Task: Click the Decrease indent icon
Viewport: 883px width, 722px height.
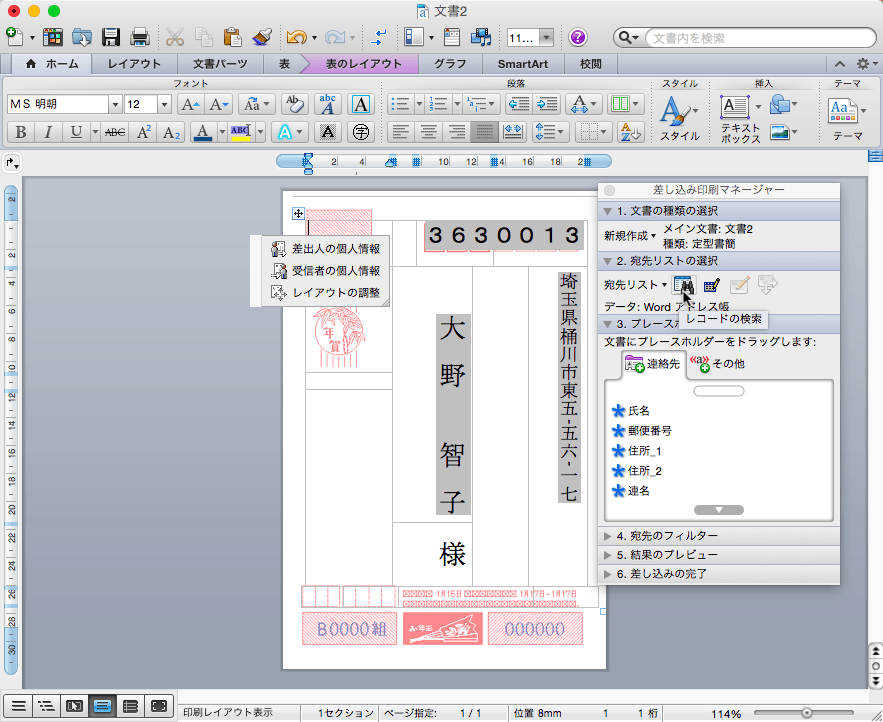Action: point(519,104)
